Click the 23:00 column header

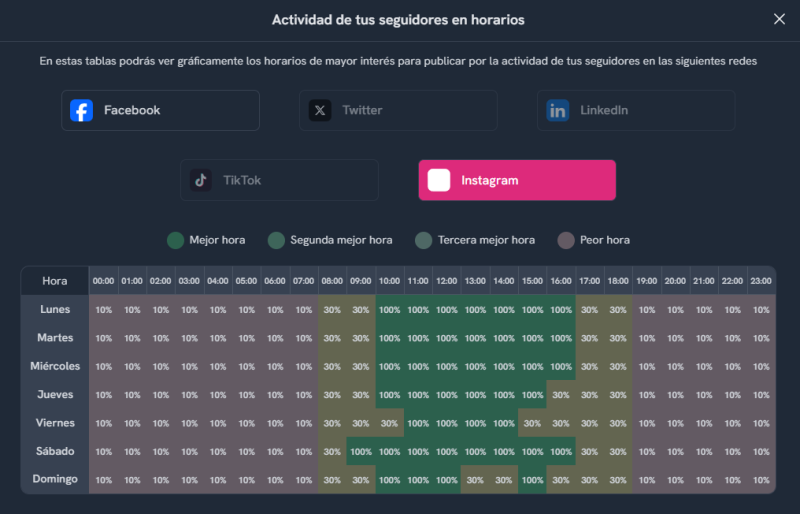[x=761, y=282]
